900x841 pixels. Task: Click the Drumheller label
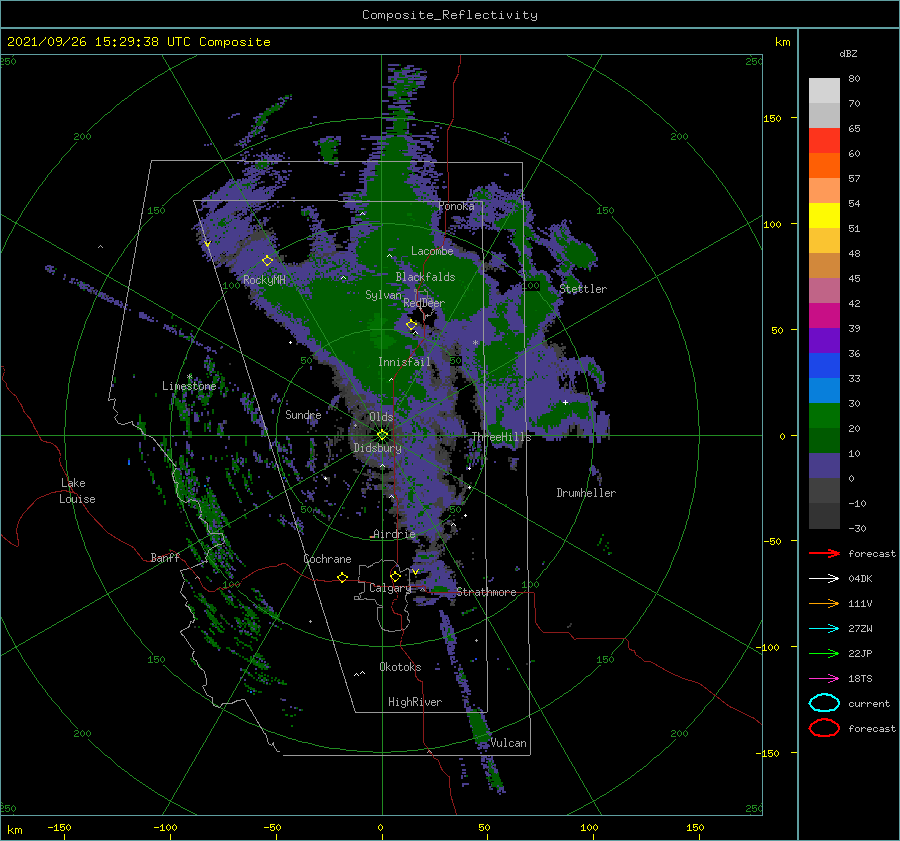(586, 493)
